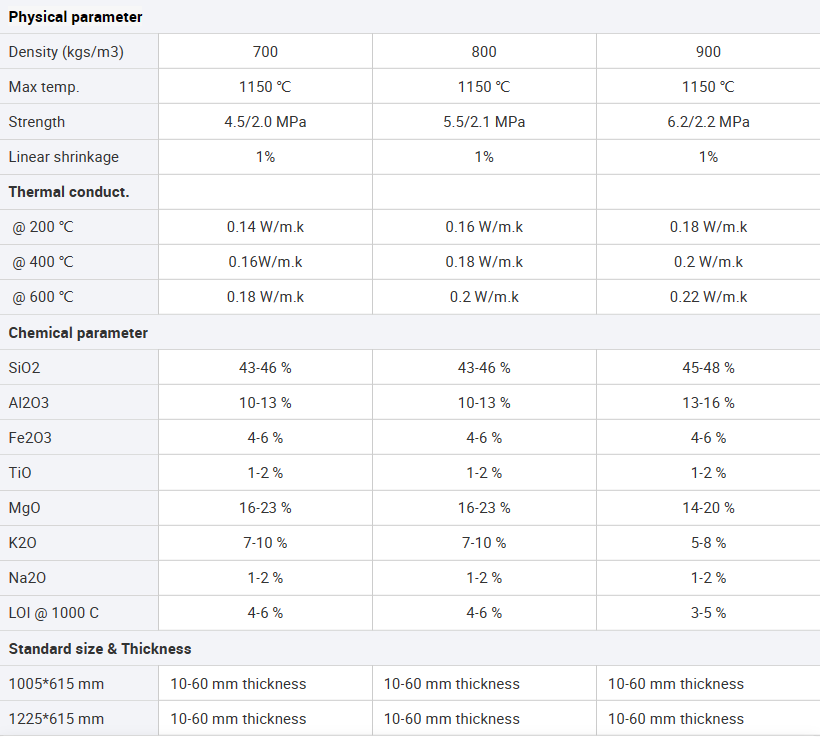Click Standard size & Thickness header
820x737 pixels.
tap(100, 649)
